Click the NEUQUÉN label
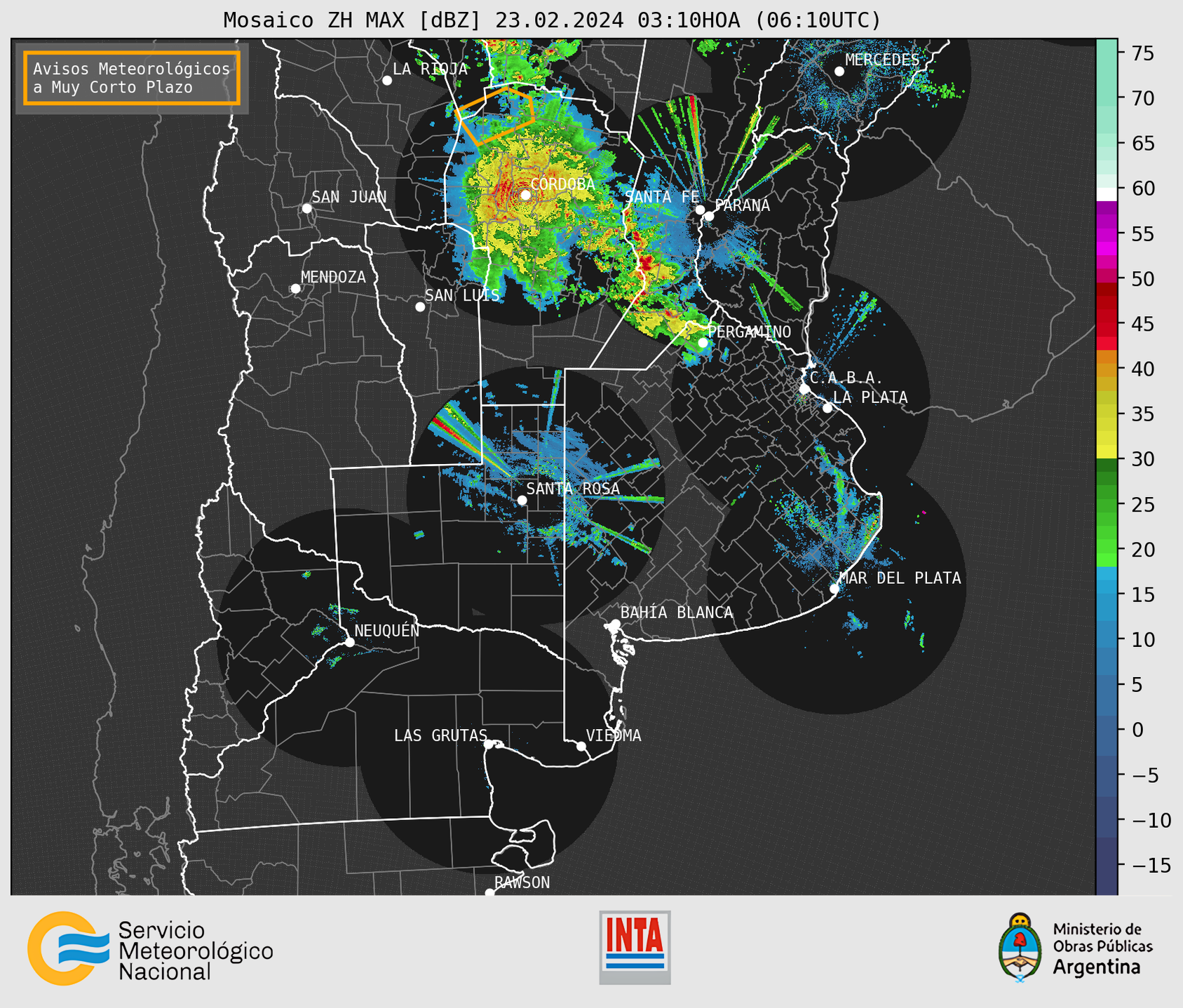The image size is (1183, 1008). pyautogui.click(x=387, y=630)
